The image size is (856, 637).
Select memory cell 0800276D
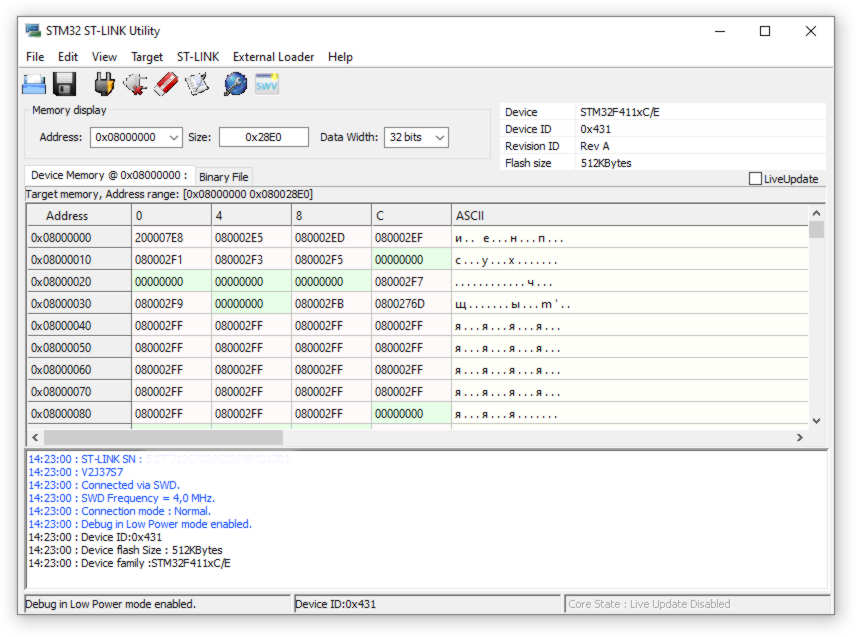point(411,303)
